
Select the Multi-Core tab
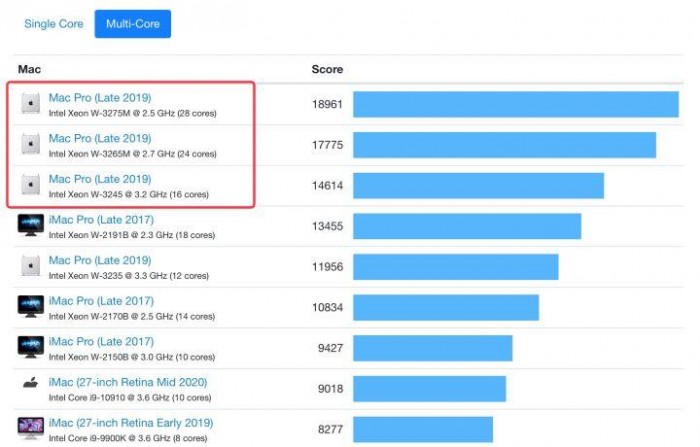point(133,24)
